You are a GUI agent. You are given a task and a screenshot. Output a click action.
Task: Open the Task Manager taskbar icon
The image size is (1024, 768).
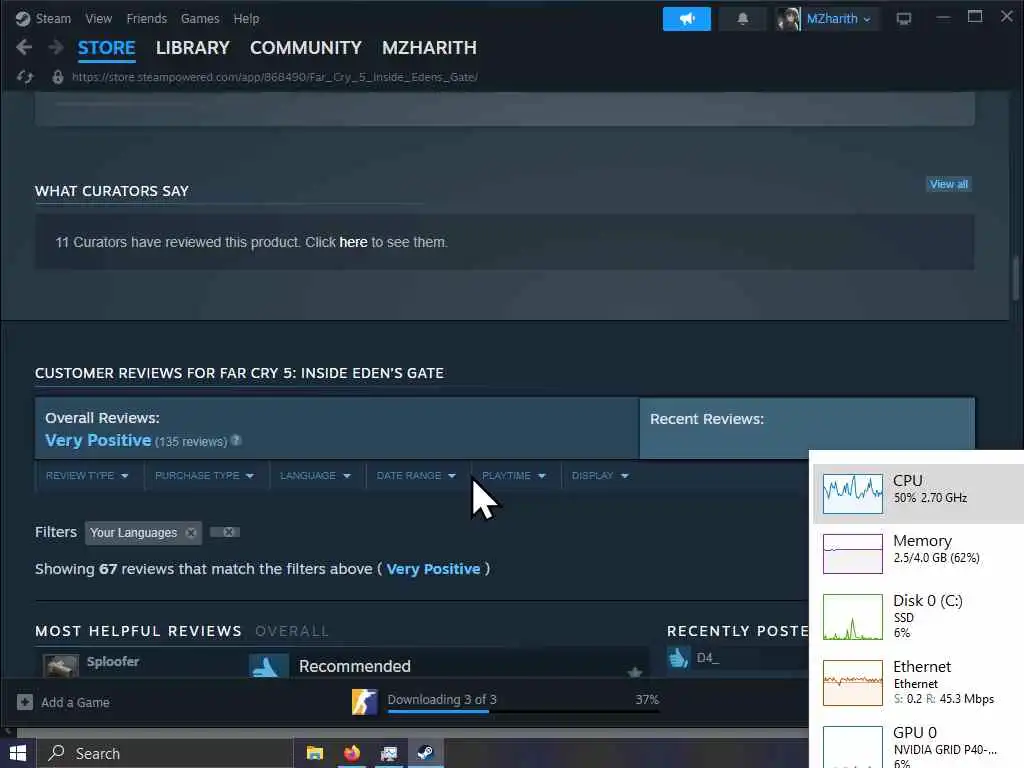click(389, 754)
